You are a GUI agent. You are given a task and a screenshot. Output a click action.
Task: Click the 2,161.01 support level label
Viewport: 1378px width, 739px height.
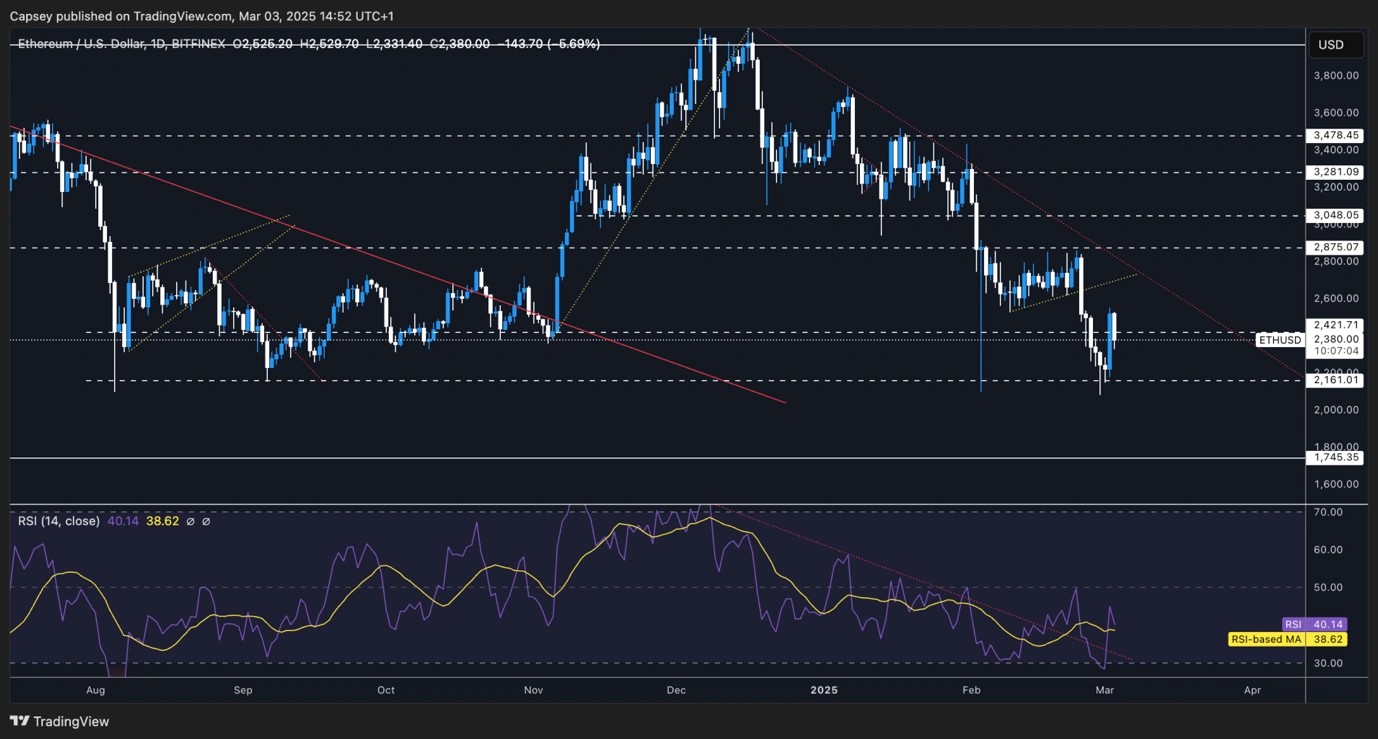[x=1336, y=380]
